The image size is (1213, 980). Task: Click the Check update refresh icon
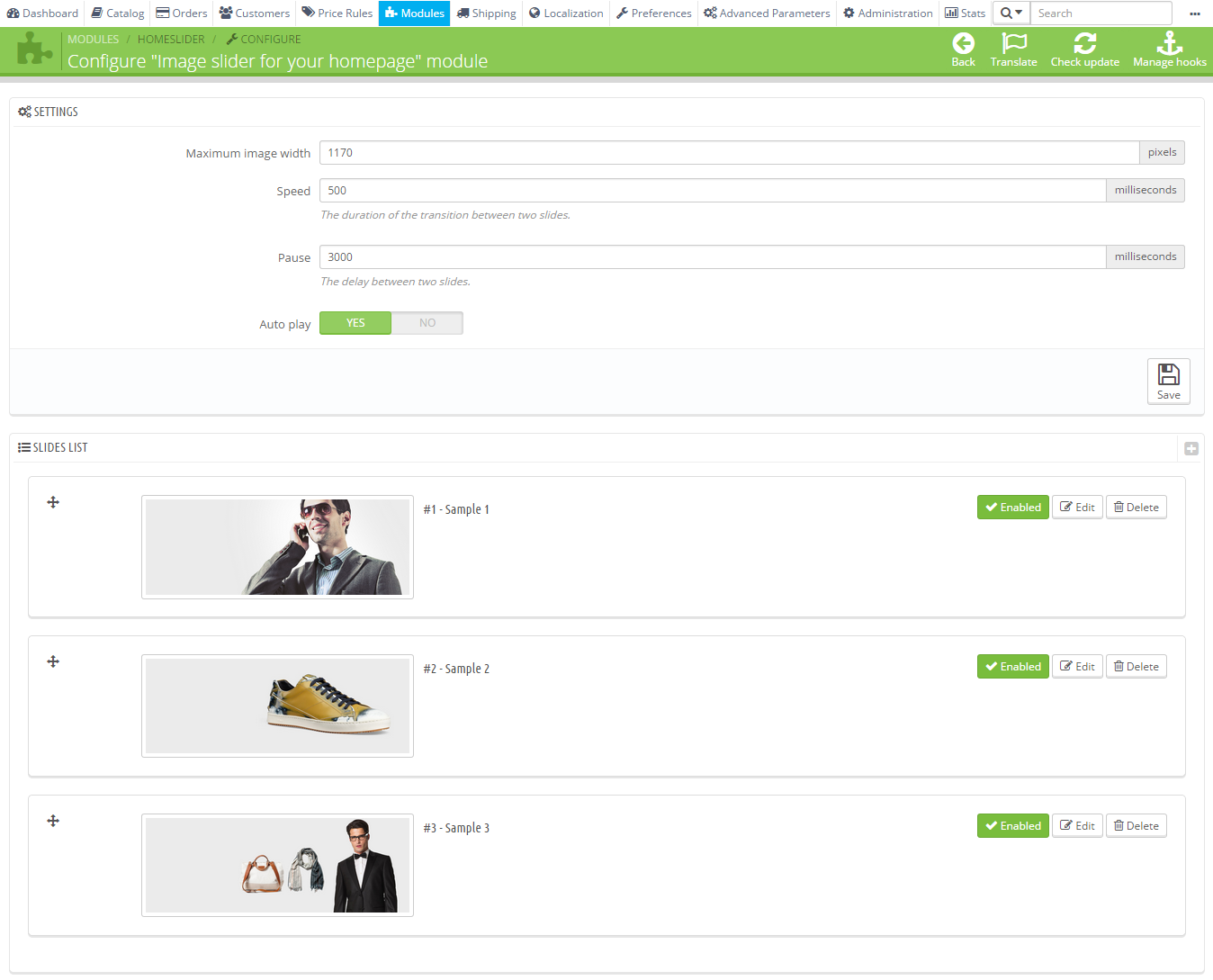pyautogui.click(x=1085, y=43)
